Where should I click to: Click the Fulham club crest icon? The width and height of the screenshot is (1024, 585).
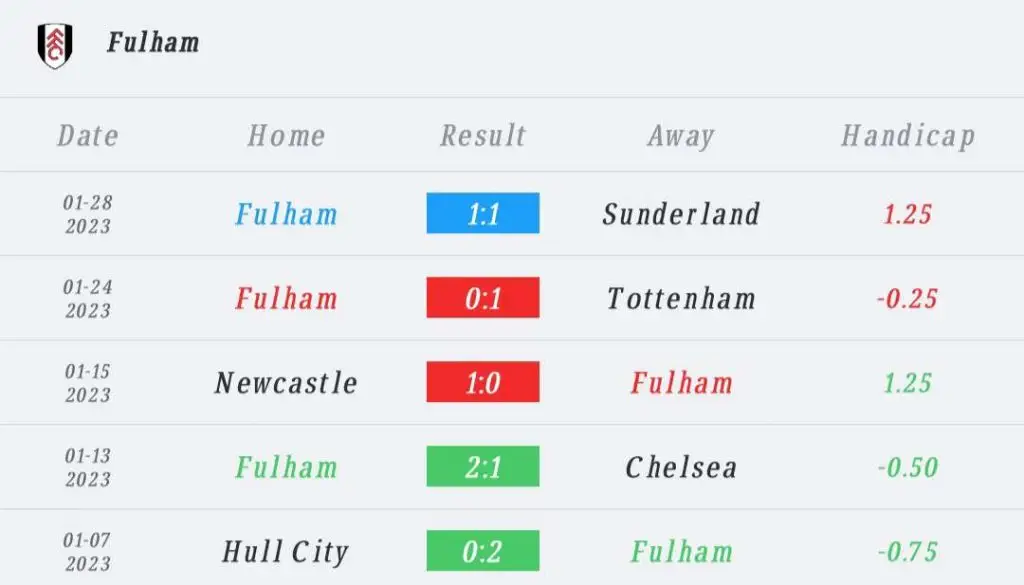(55, 46)
